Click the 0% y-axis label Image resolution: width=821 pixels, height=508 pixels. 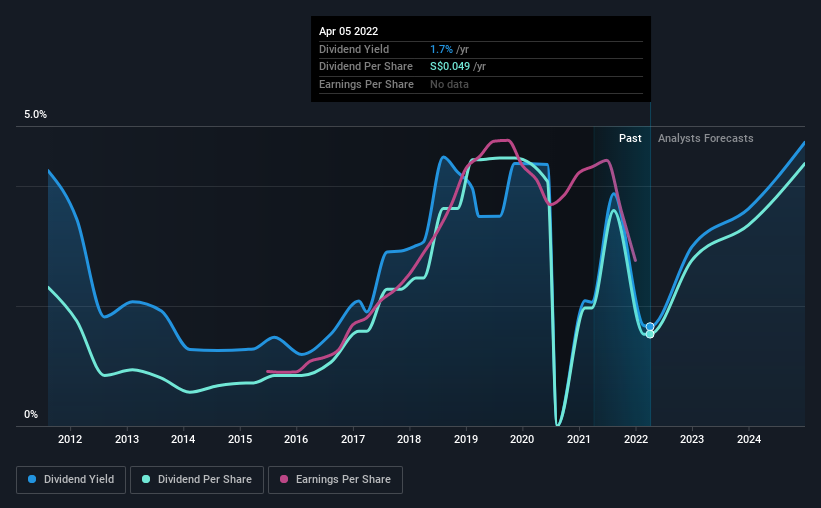[x=31, y=414]
